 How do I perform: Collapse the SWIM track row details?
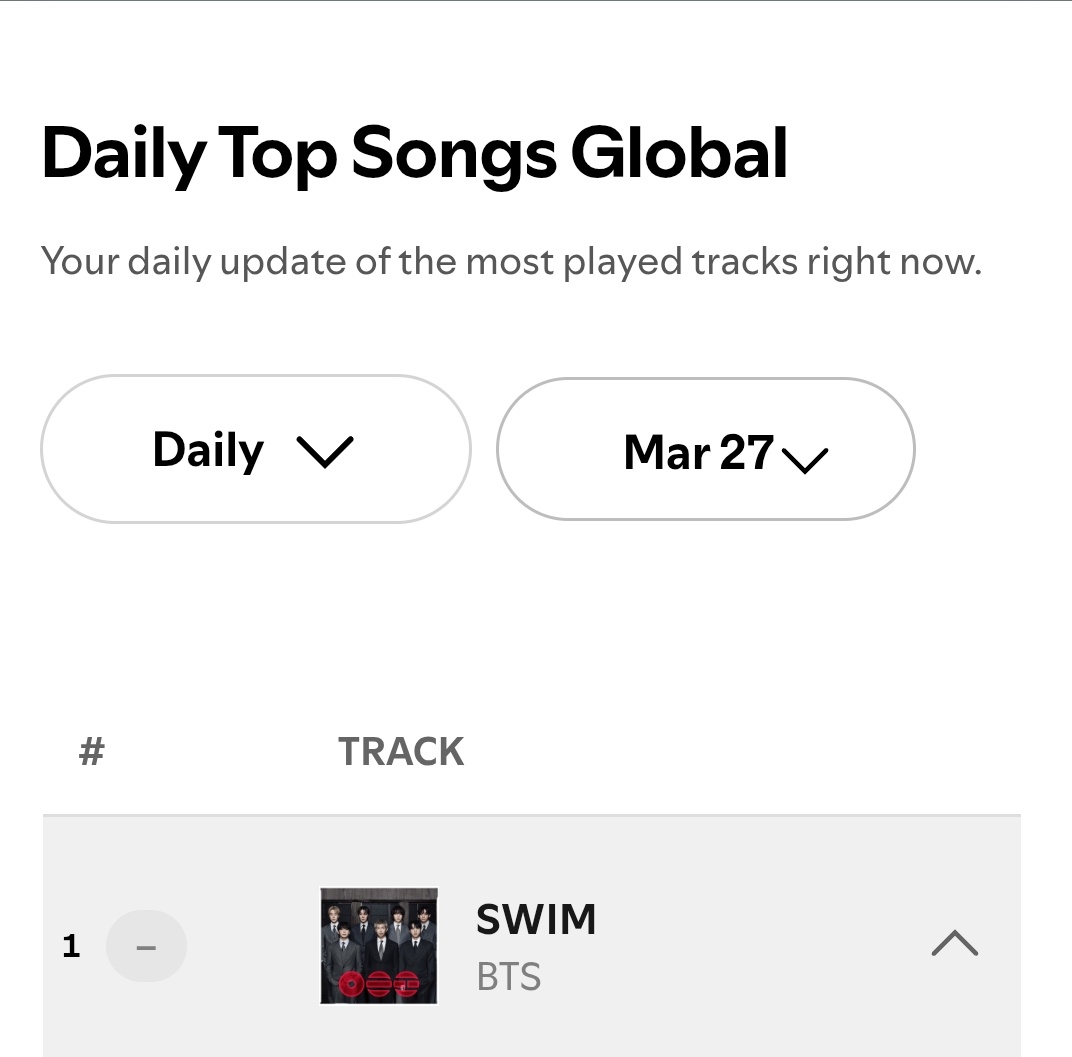tap(954, 943)
